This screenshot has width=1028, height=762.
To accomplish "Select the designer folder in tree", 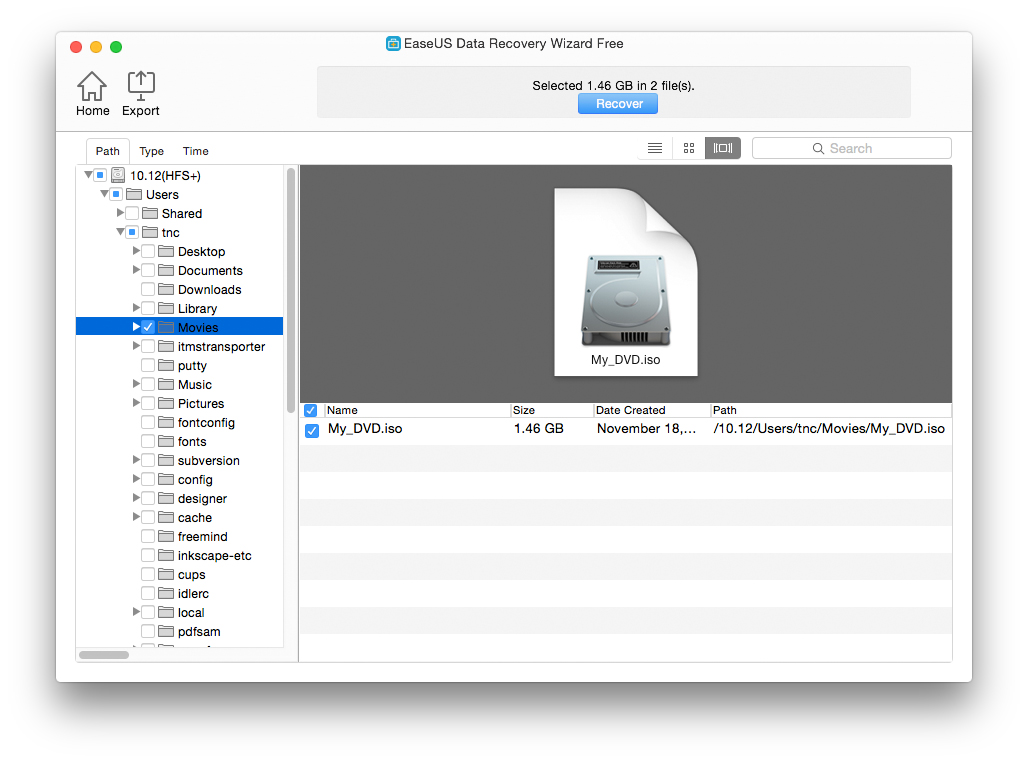I will 202,498.
